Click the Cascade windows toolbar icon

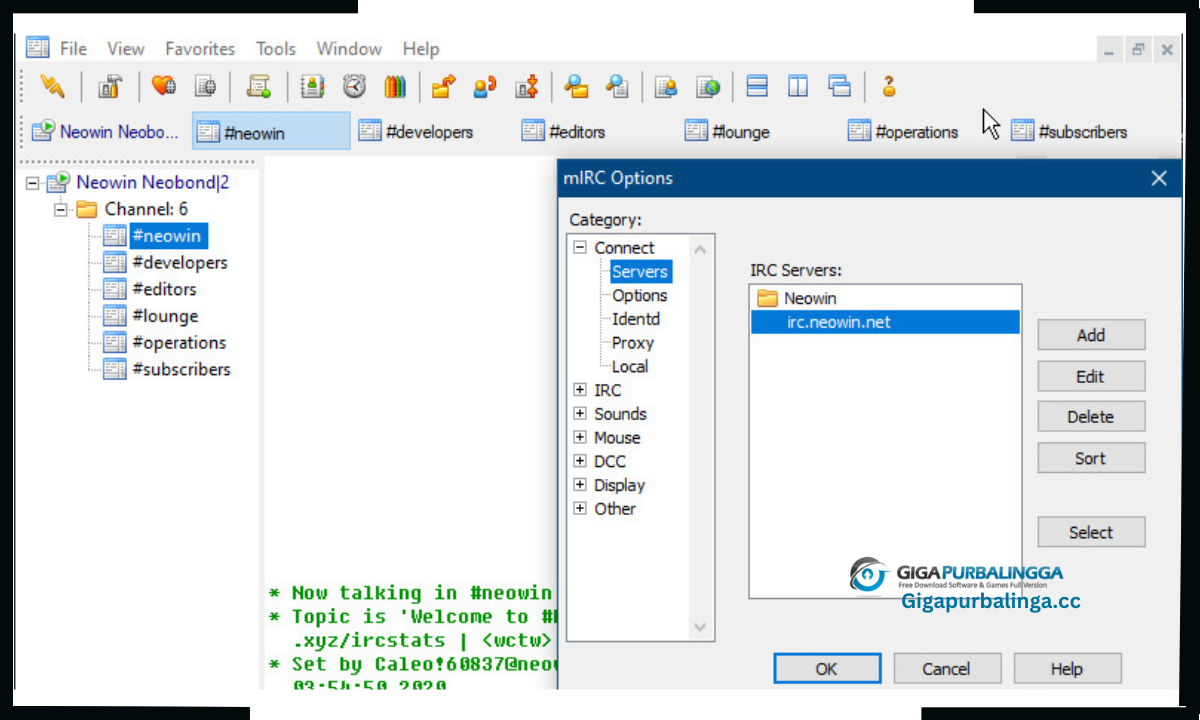[x=839, y=87]
